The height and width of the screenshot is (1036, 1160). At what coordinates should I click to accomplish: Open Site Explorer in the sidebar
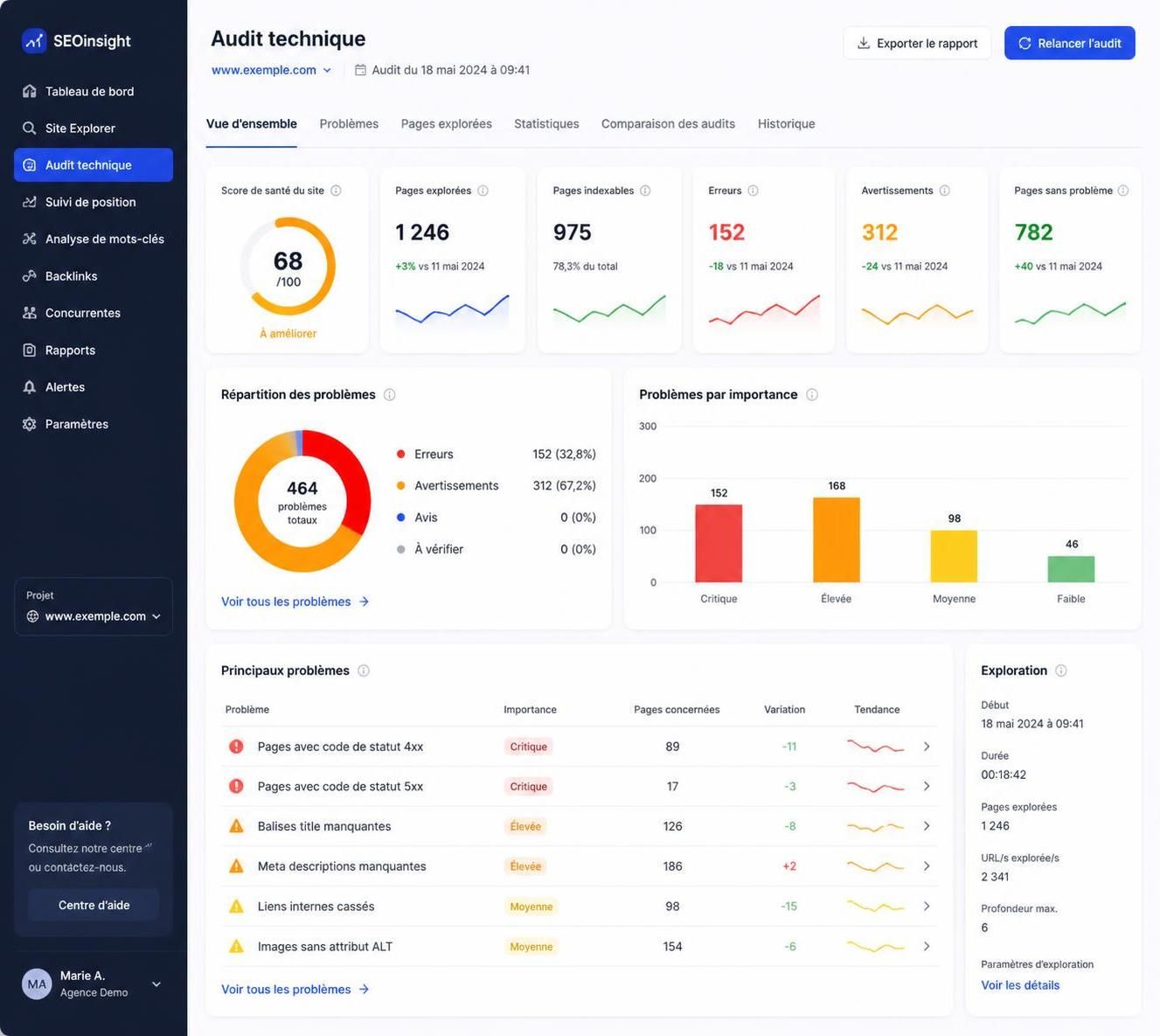point(93,128)
